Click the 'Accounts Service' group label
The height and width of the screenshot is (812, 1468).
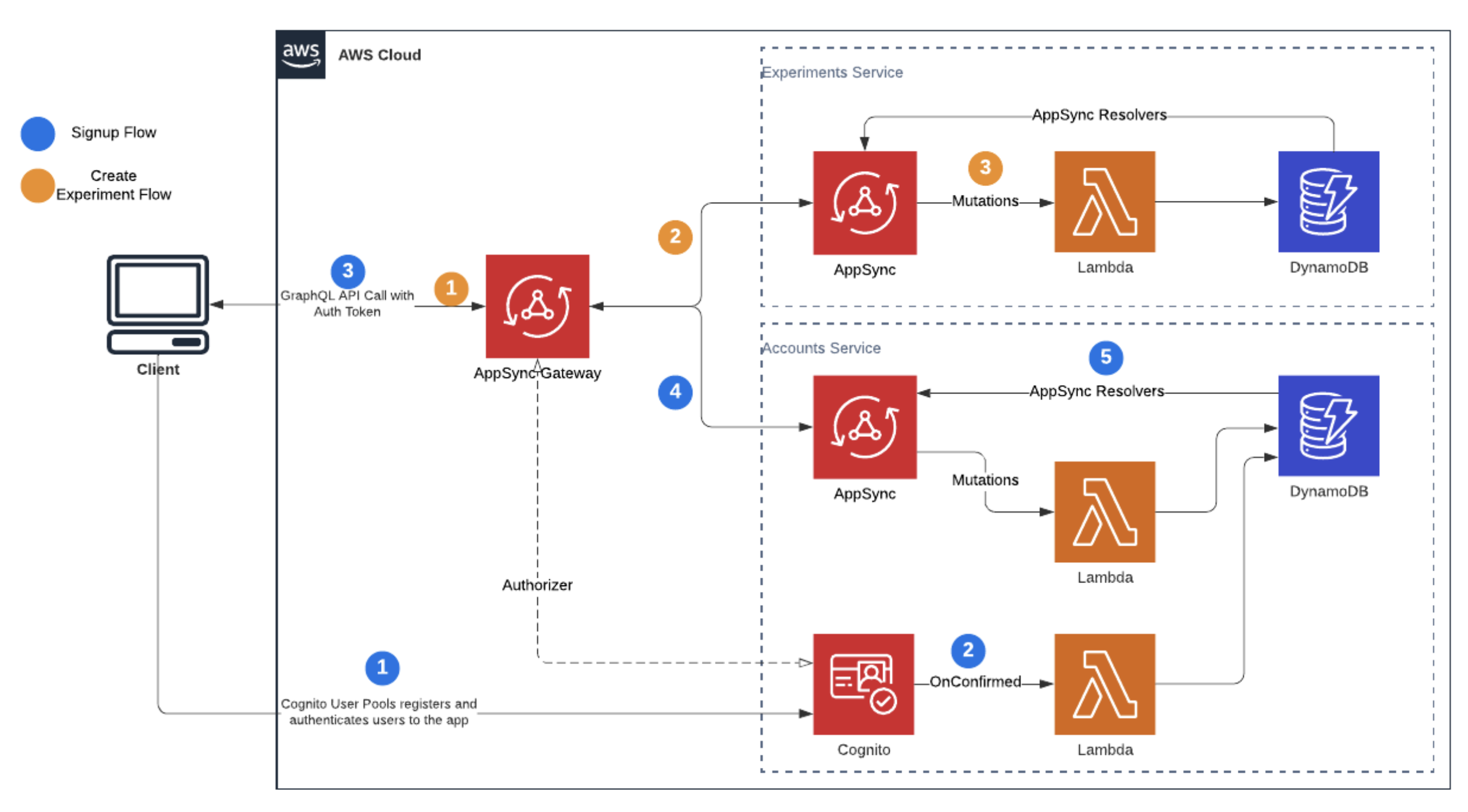click(x=821, y=348)
